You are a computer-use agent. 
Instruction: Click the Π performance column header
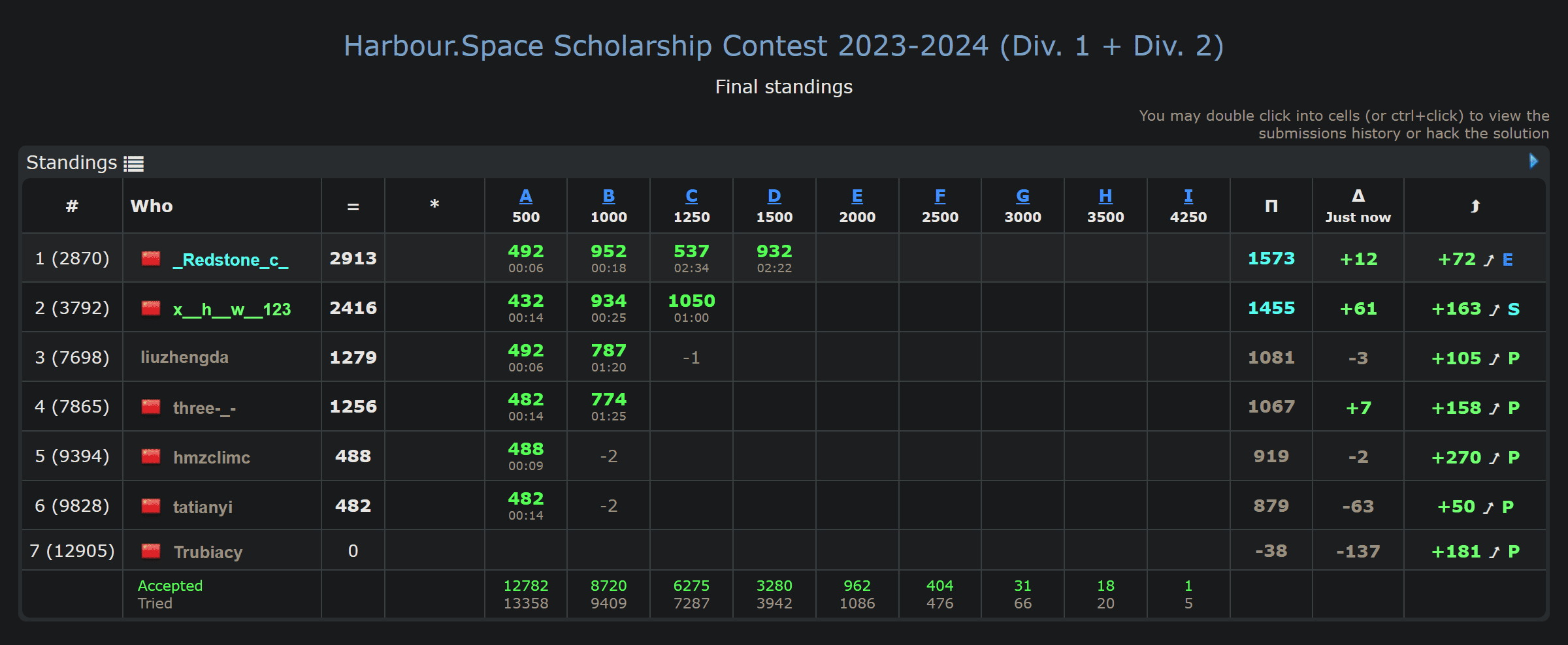point(1271,206)
